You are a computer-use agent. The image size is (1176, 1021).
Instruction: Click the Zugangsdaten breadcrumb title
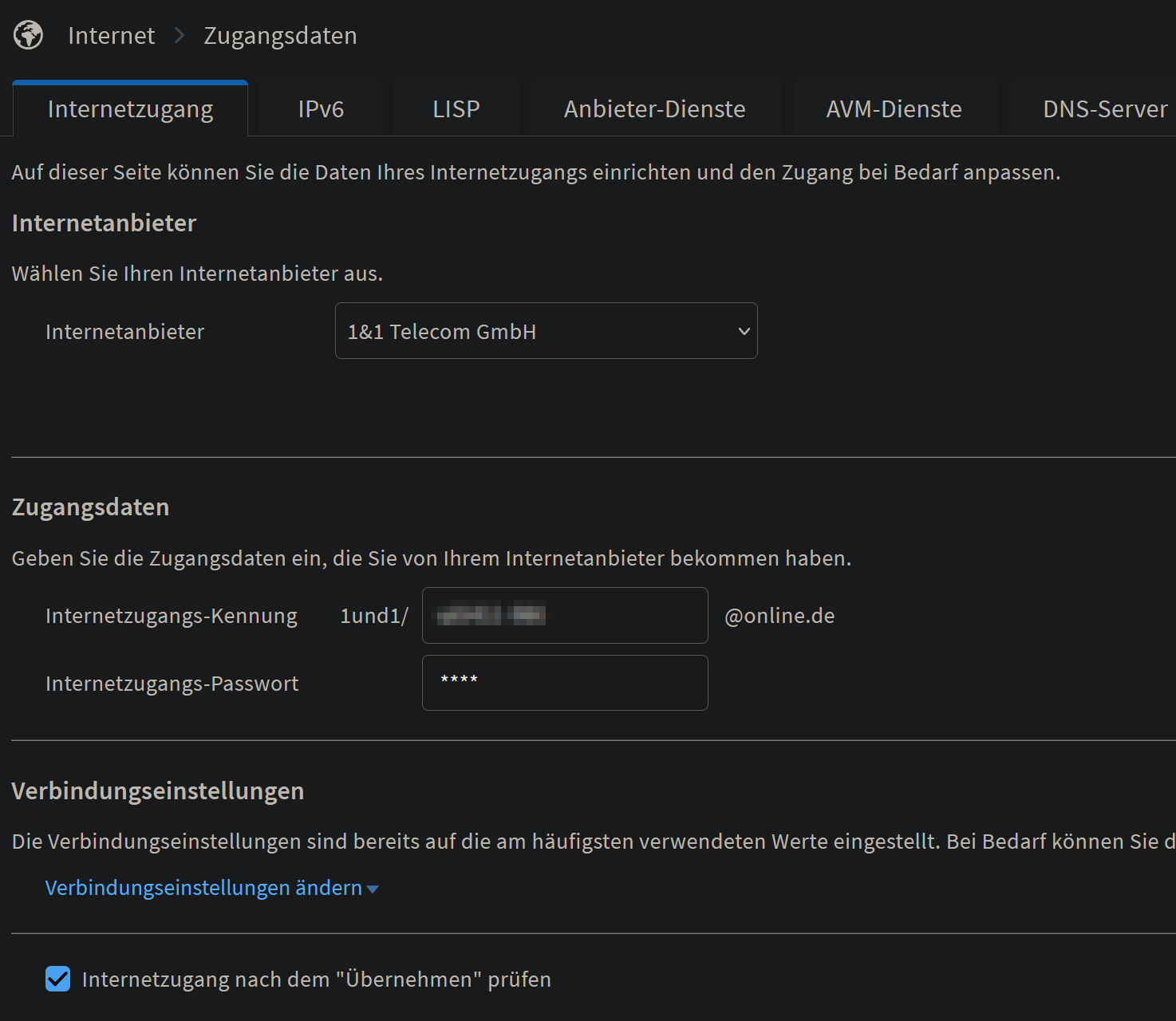tap(280, 36)
